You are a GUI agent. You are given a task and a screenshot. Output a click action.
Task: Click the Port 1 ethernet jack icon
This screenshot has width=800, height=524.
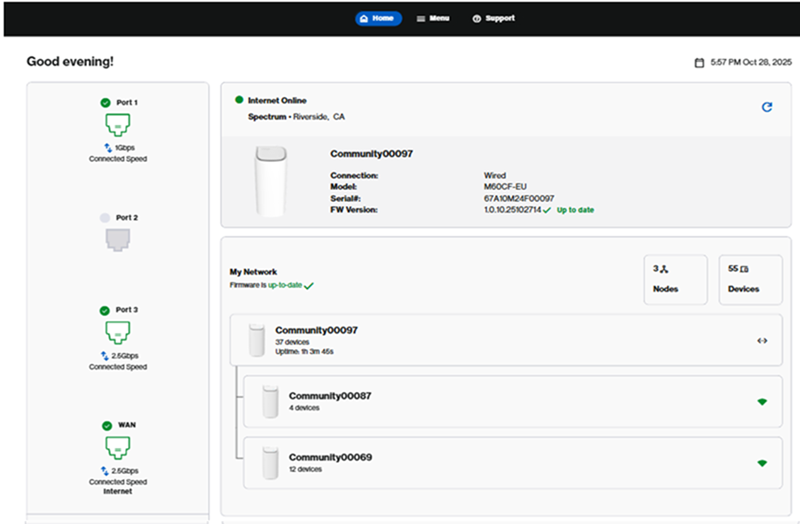118,124
